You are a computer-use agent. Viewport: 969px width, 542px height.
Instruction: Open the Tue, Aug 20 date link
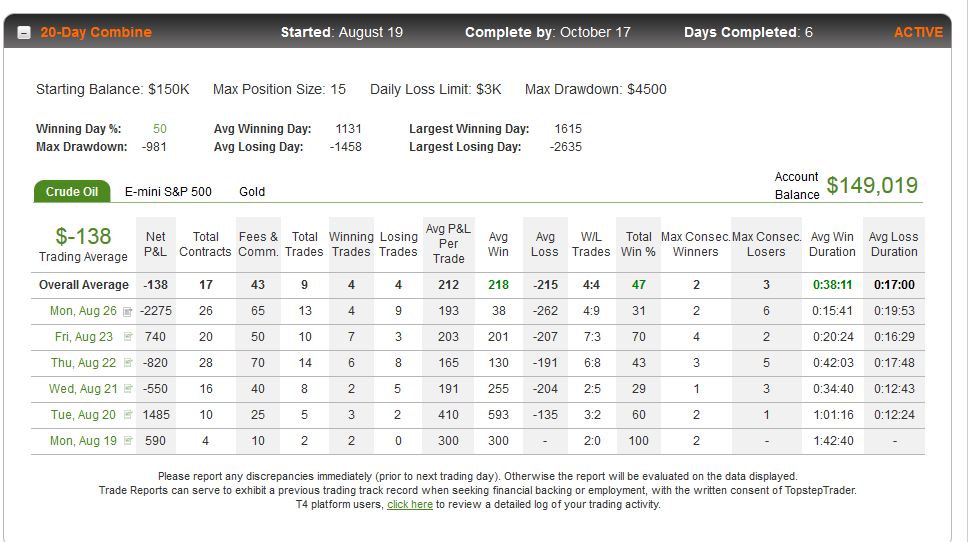83,415
